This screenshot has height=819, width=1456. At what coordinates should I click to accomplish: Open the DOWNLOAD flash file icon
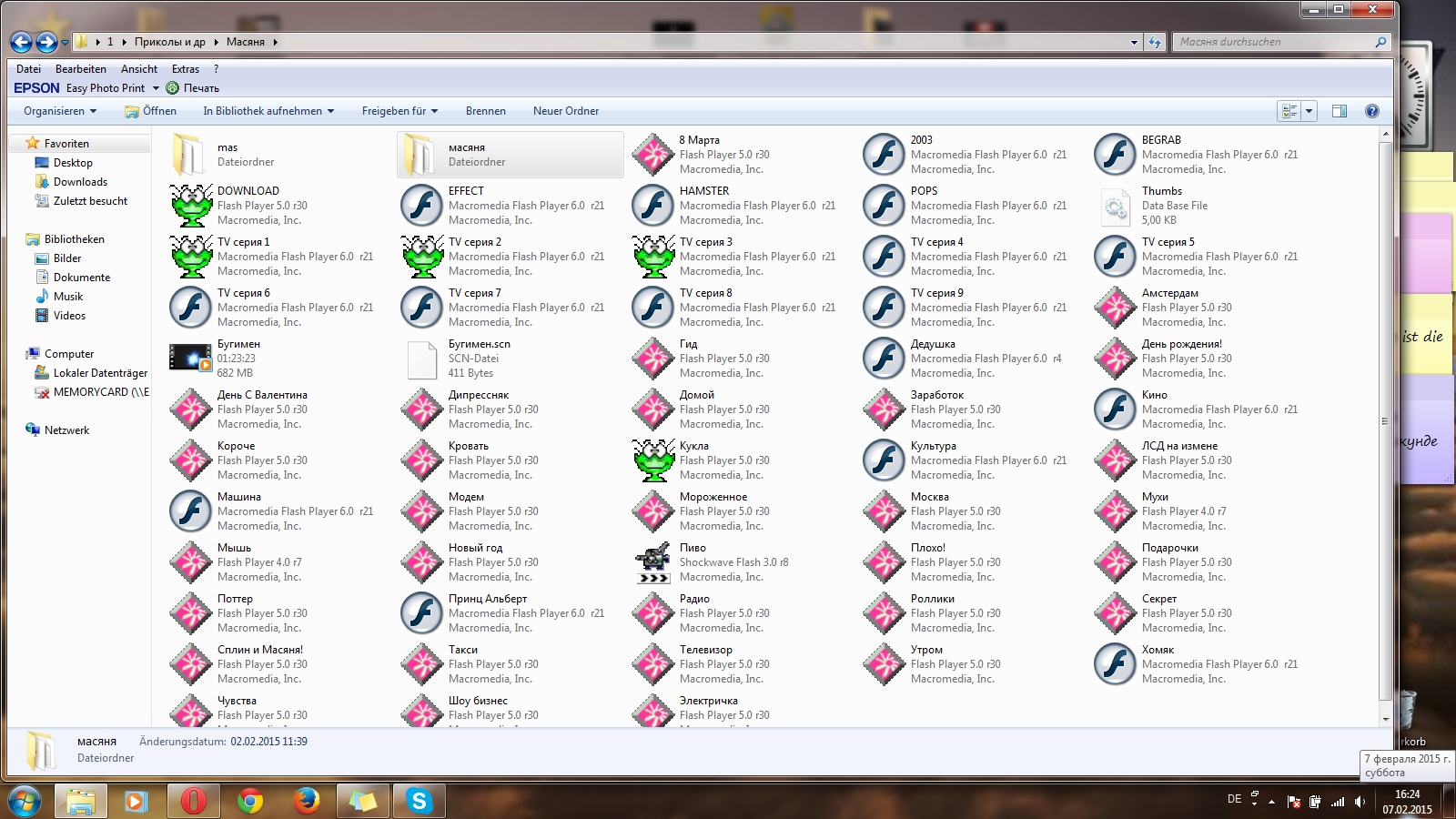[x=191, y=206]
